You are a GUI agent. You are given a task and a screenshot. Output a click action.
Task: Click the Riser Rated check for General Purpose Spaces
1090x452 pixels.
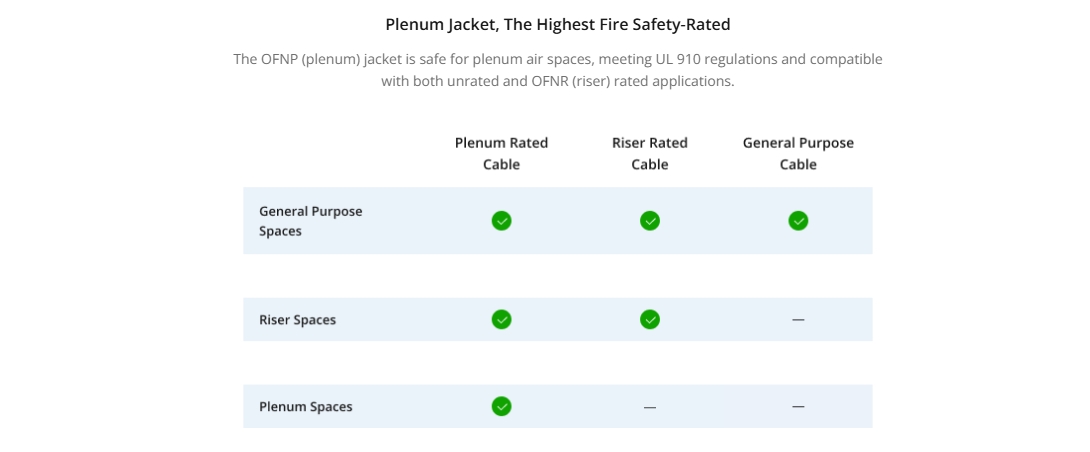point(650,221)
